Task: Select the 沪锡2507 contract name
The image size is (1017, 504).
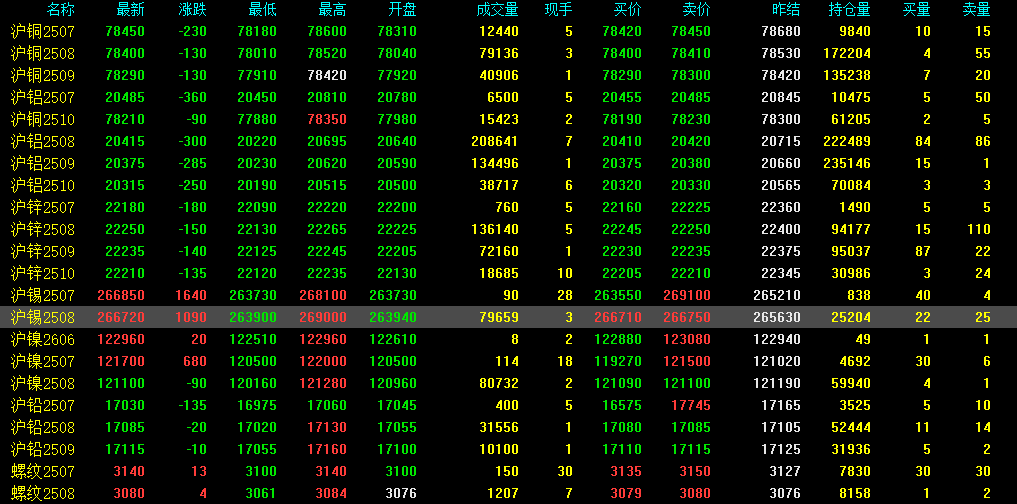Action: [x=43, y=295]
